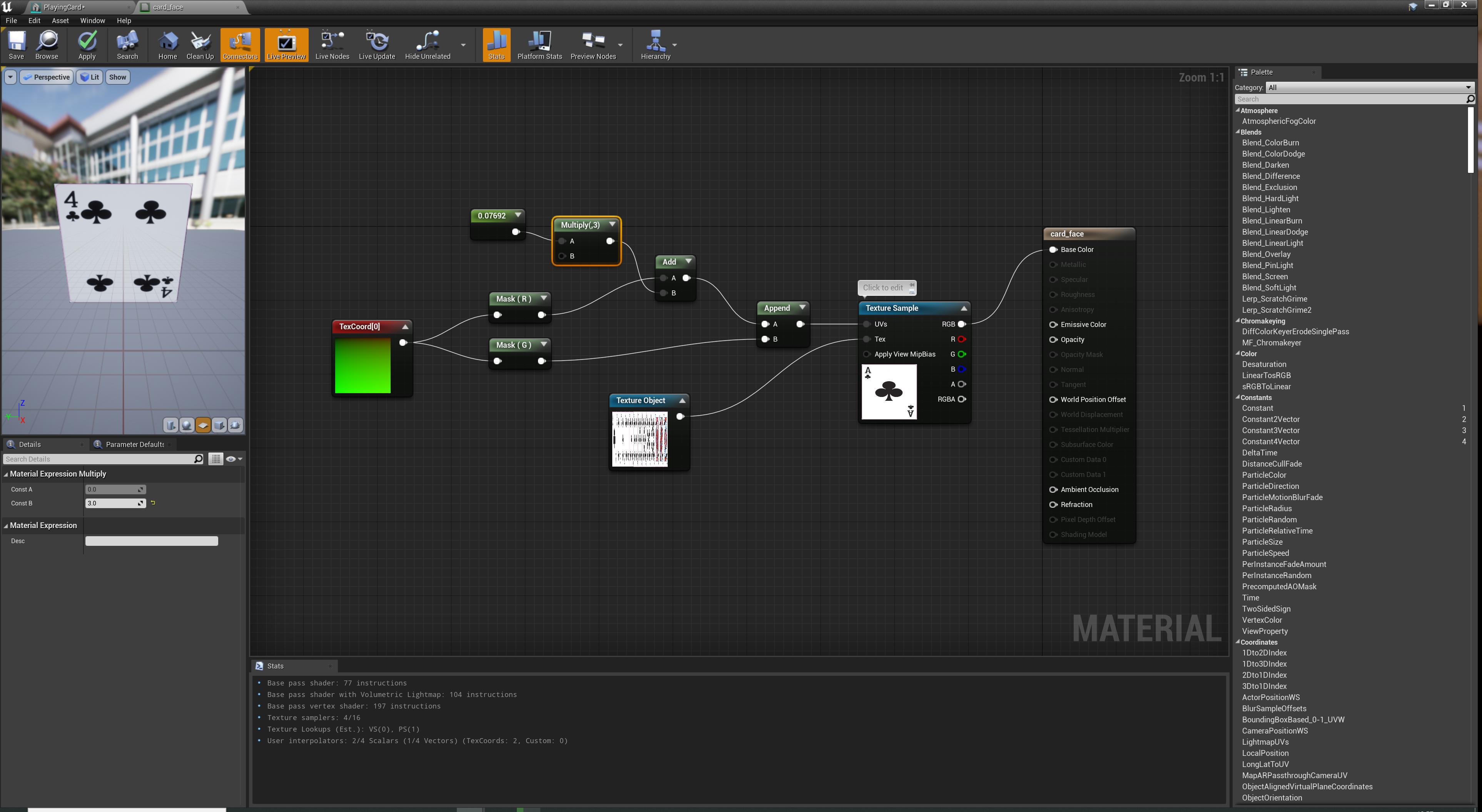Click the Home toolbar icon
The width and height of the screenshot is (1482, 812).
click(x=167, y=44)
